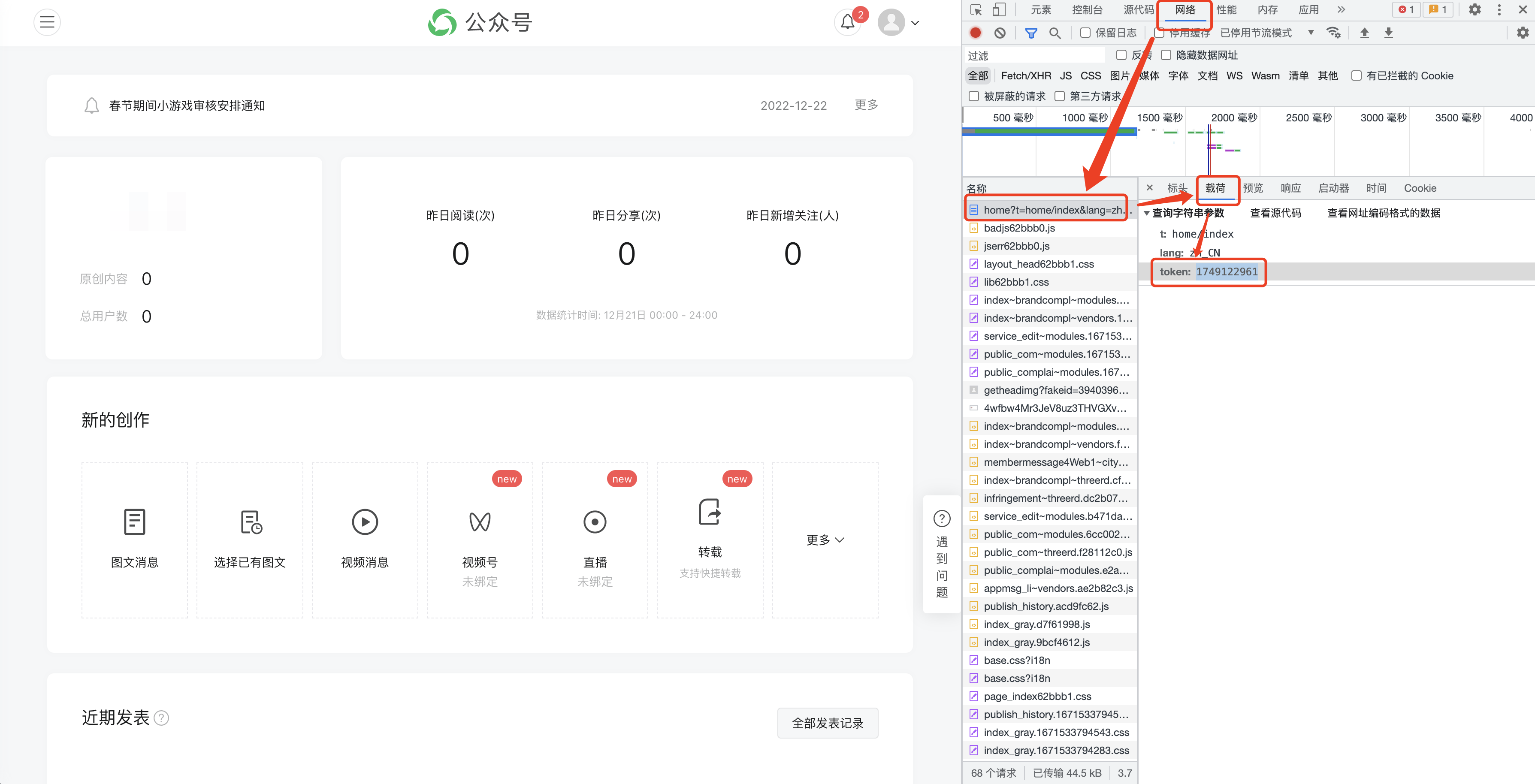Open the DevTools settings gear
The image size is (1535, 784).
[1474, 9]
